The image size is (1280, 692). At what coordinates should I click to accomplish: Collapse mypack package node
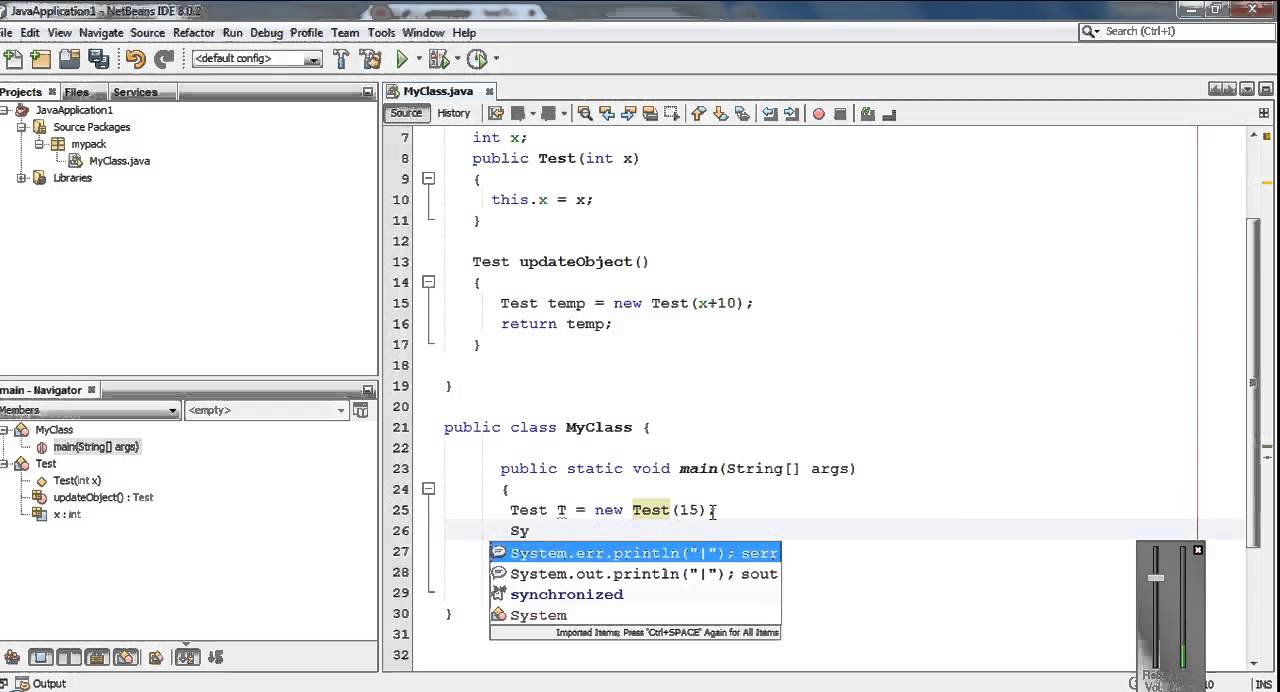[39, 144]
